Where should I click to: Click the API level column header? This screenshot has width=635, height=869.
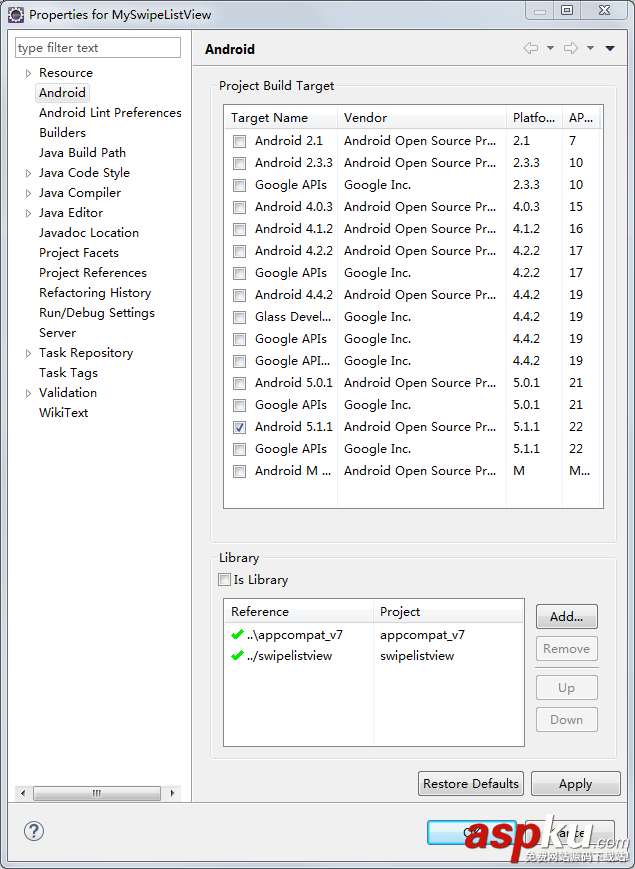[x=581, y=117]
